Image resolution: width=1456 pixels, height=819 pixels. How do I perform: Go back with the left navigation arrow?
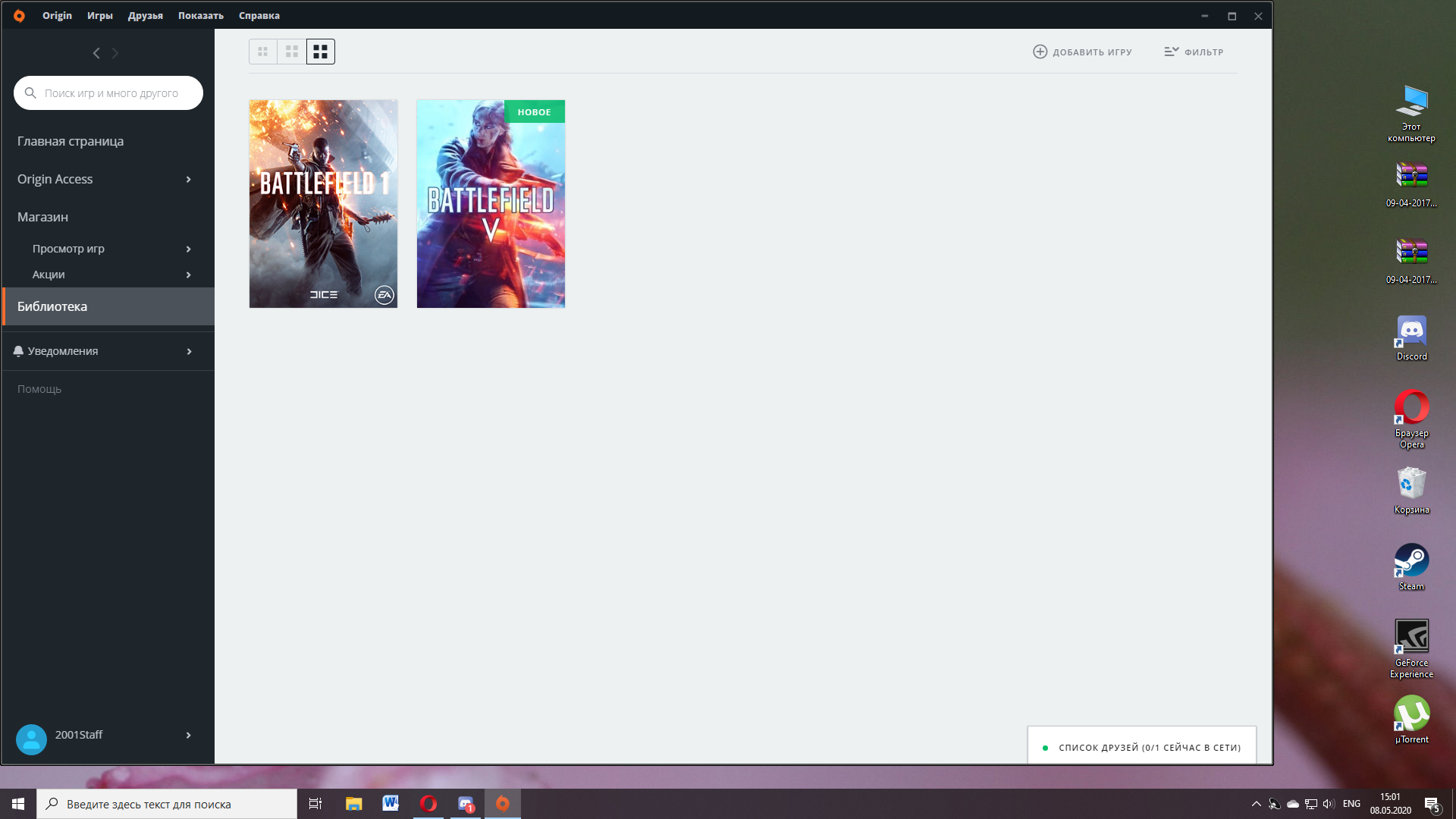(96, 53)
